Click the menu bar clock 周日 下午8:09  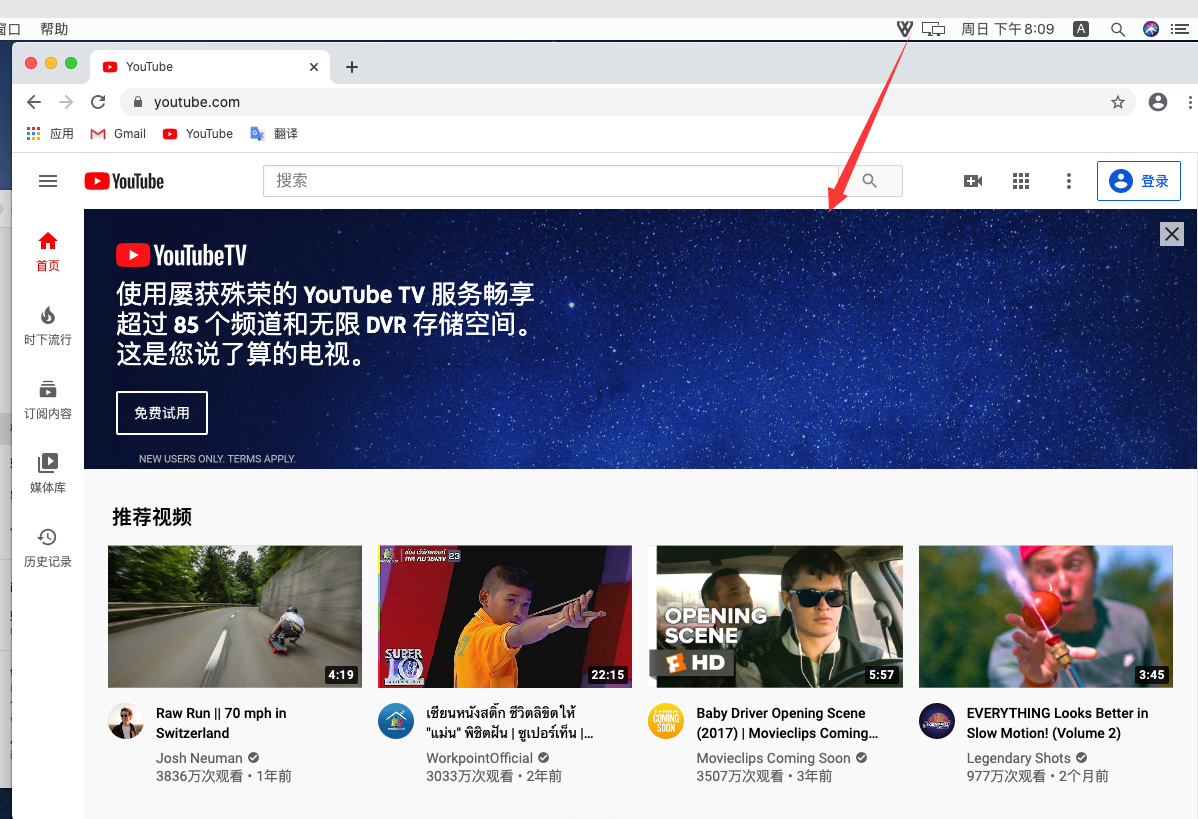click(x=1008, y=29)
